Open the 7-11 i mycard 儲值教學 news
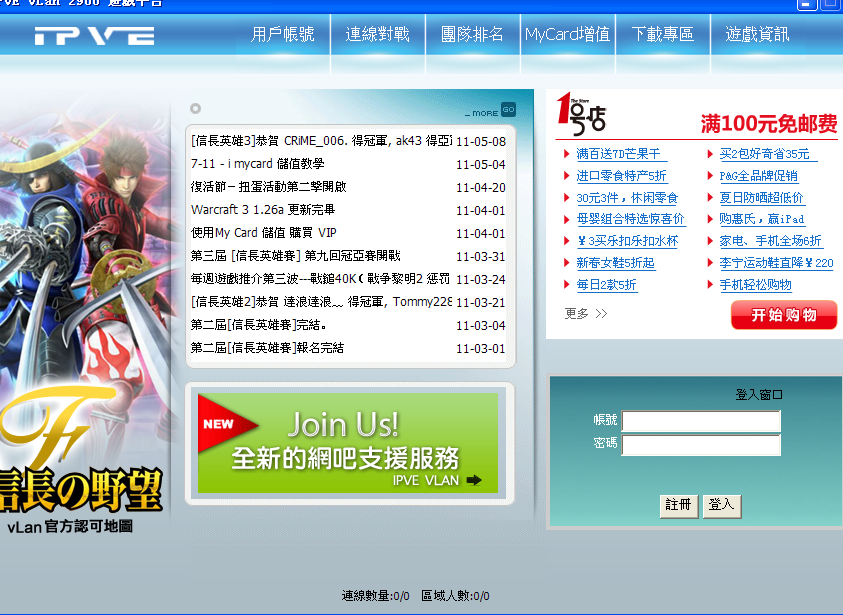 (x=258, y=164)
